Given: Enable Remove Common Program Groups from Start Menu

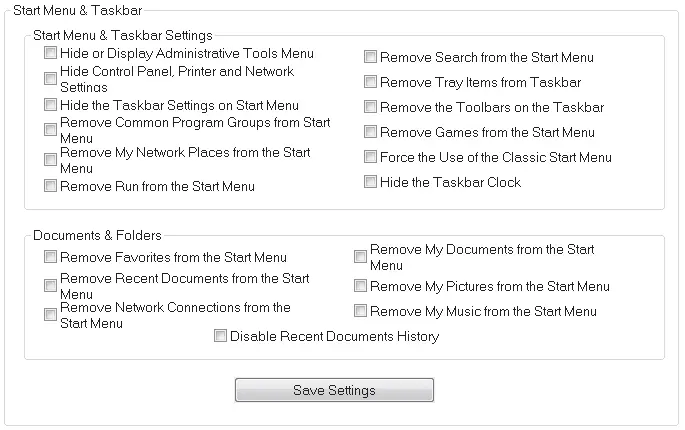Looking at the screenshot, I should (51, 131).
